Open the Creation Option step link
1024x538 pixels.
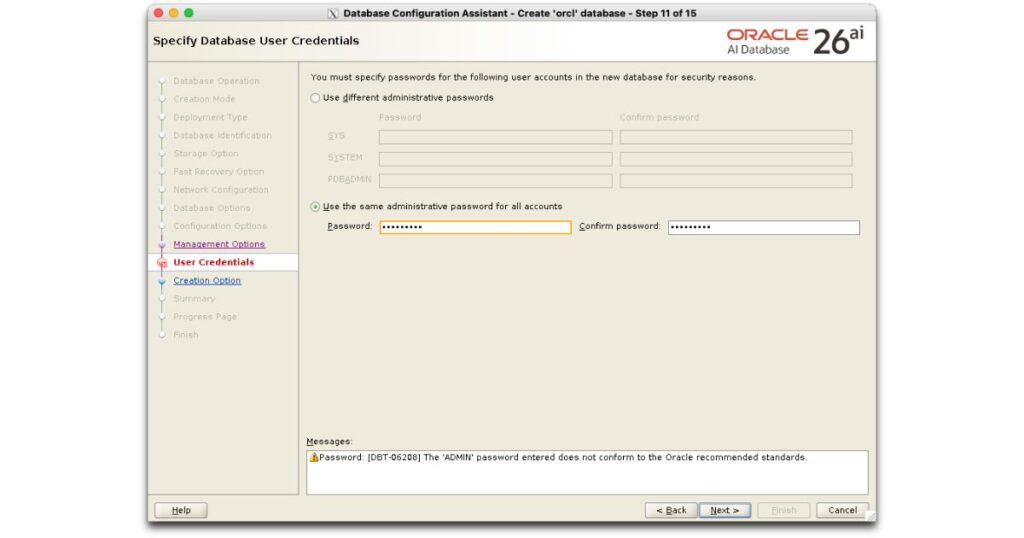(x=207, y=281)
